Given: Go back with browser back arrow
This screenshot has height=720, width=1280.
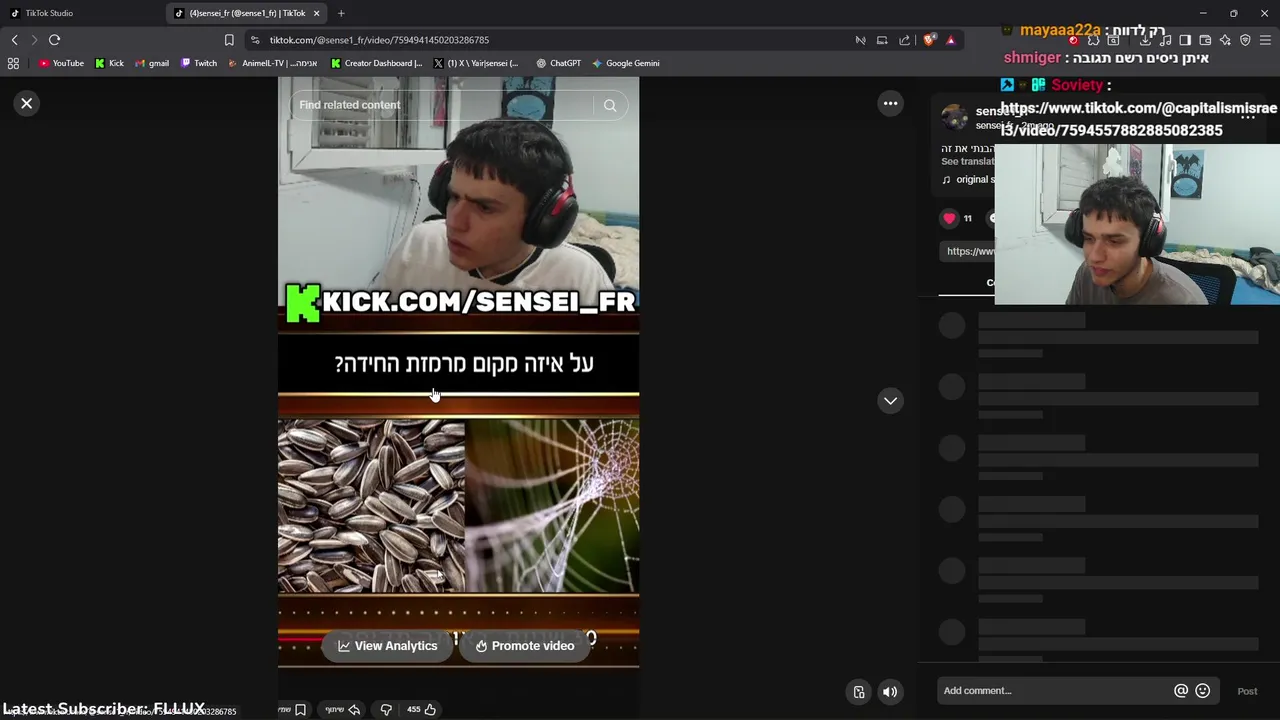Looking at the screenshot, I should pyautogui.click(x=14, y=40).
